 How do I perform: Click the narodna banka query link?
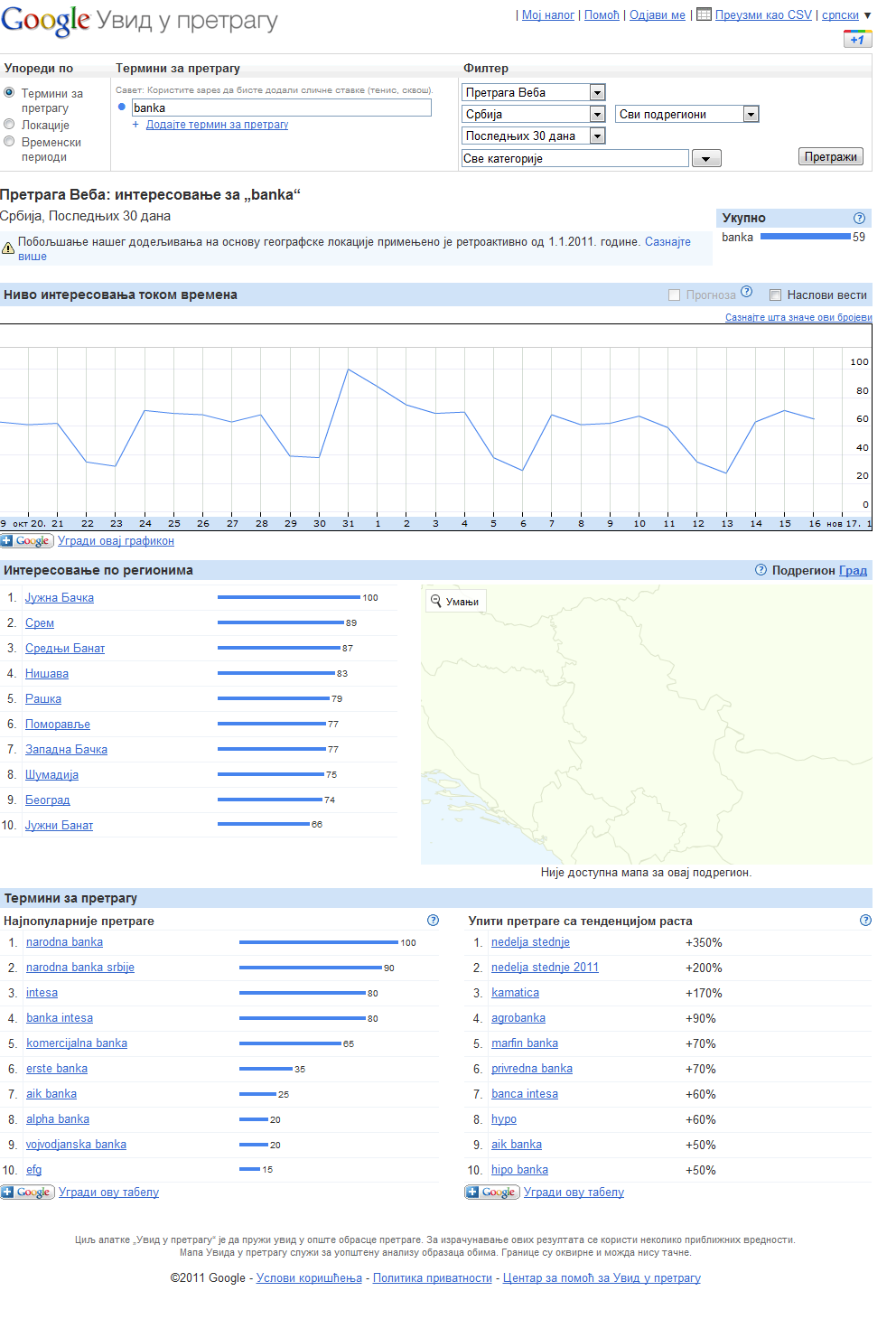64,941
